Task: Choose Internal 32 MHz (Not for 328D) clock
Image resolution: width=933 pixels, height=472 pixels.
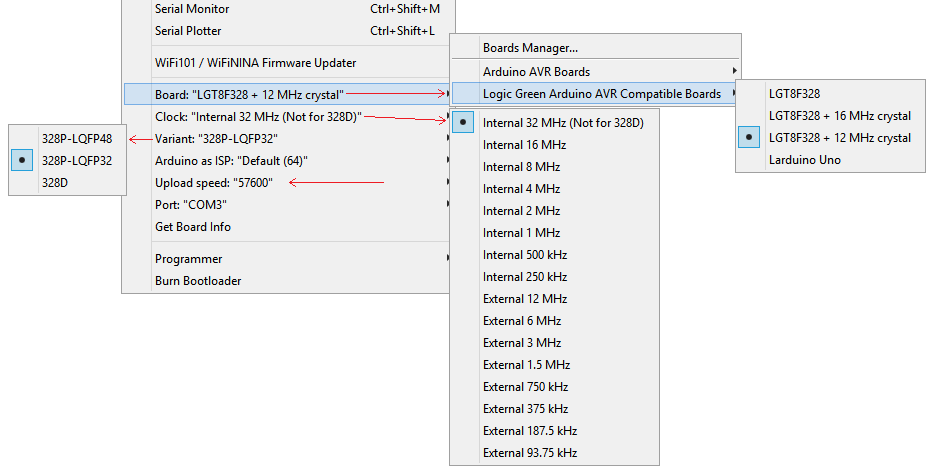Action: click(x=555, y=123)
